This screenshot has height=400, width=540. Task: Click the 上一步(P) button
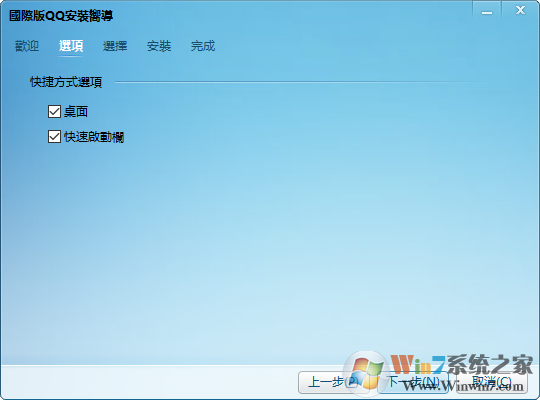[333, 382]
